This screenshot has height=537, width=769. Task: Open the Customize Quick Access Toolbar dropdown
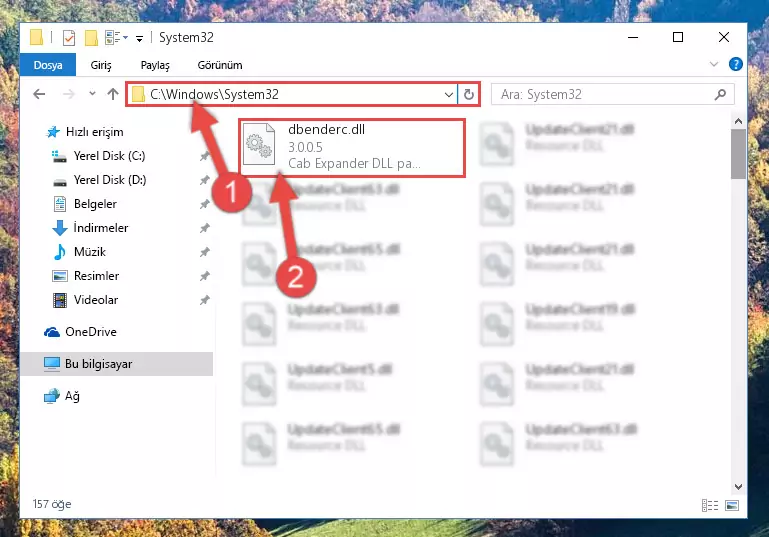[x=139, y=39]
